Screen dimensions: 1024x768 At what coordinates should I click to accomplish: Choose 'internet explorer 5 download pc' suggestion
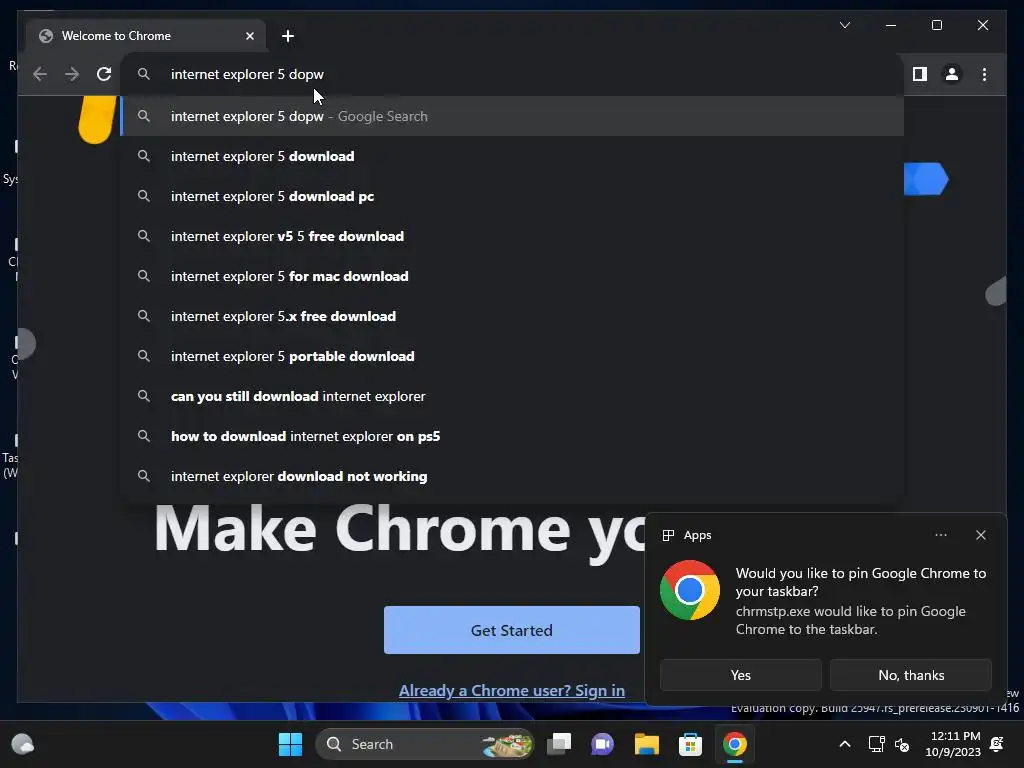pyautogui.click(x=512, y=196)
